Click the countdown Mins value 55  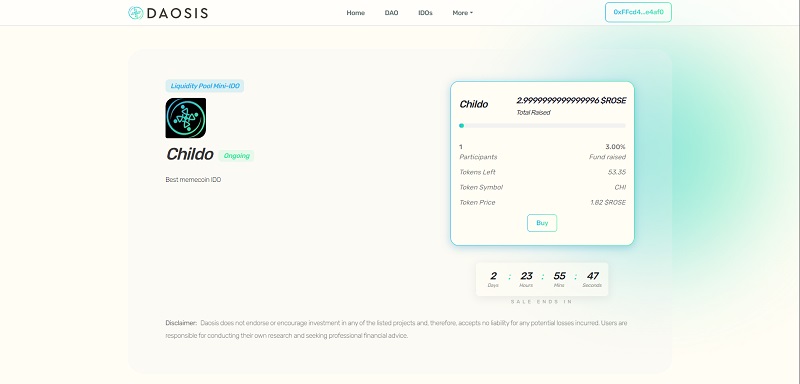coord(559,276)
